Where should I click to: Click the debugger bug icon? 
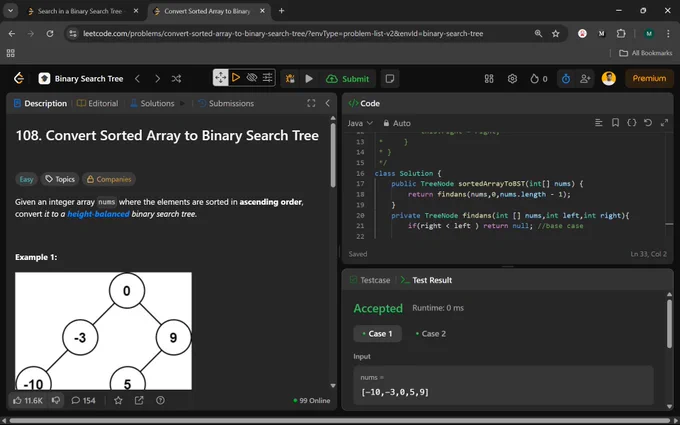290,78
